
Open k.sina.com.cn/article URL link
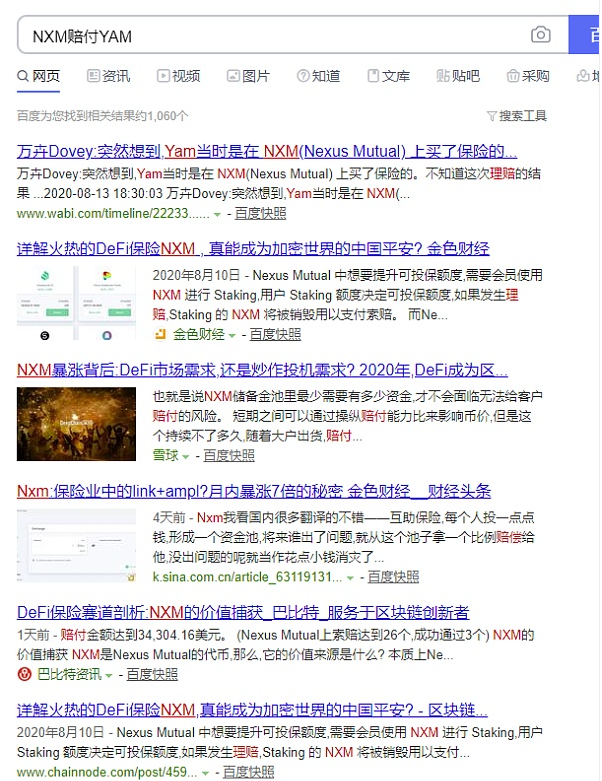(247, 577)
